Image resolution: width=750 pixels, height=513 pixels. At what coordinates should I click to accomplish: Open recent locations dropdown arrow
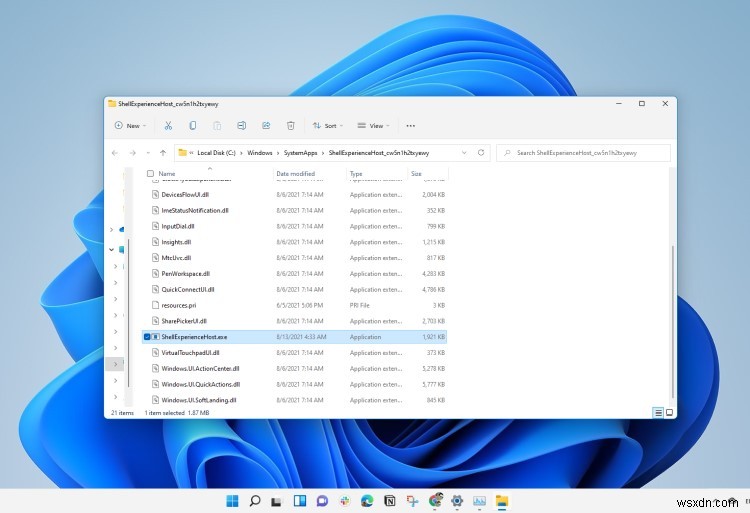pos(148,153)
